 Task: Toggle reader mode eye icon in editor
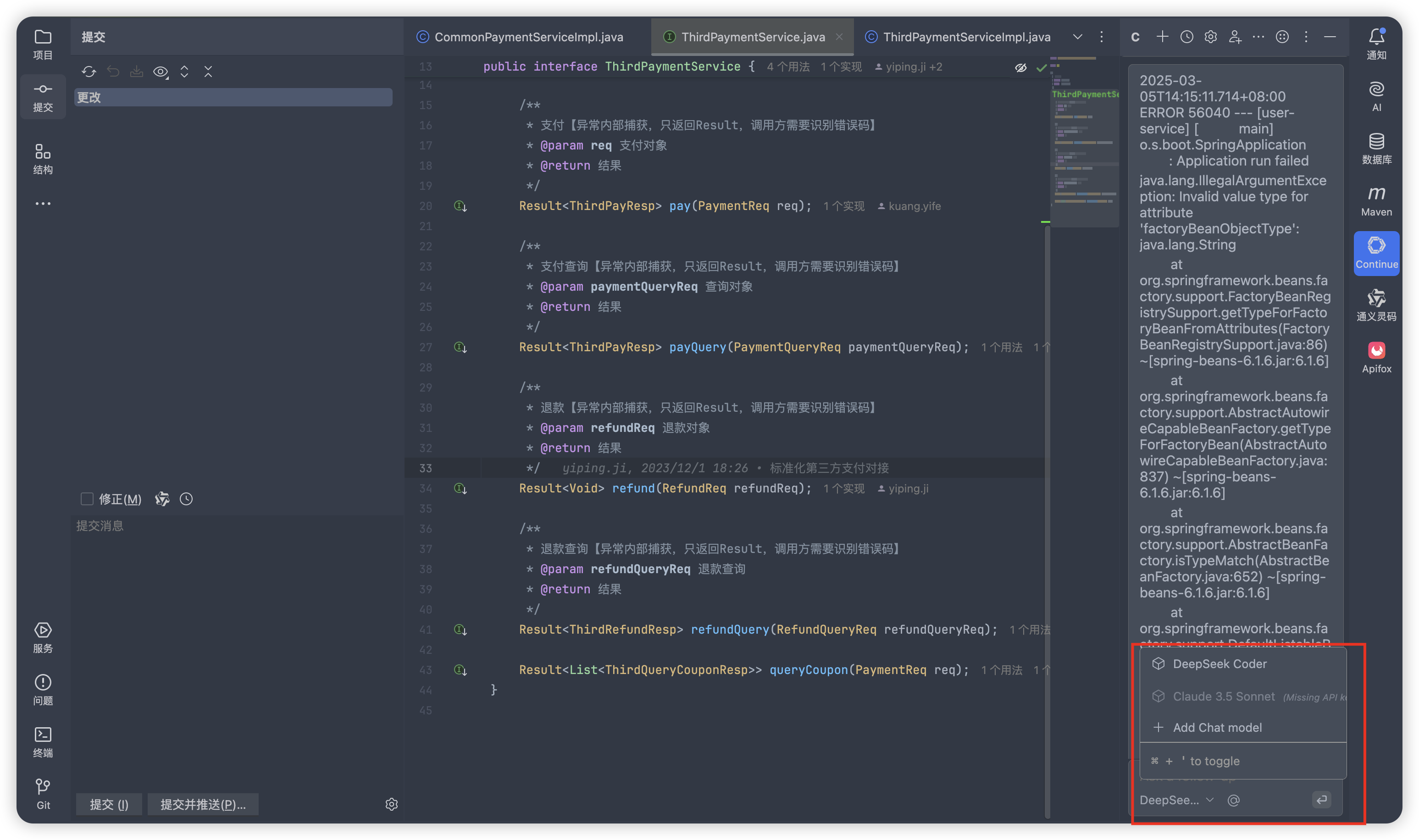point(1020,68)
